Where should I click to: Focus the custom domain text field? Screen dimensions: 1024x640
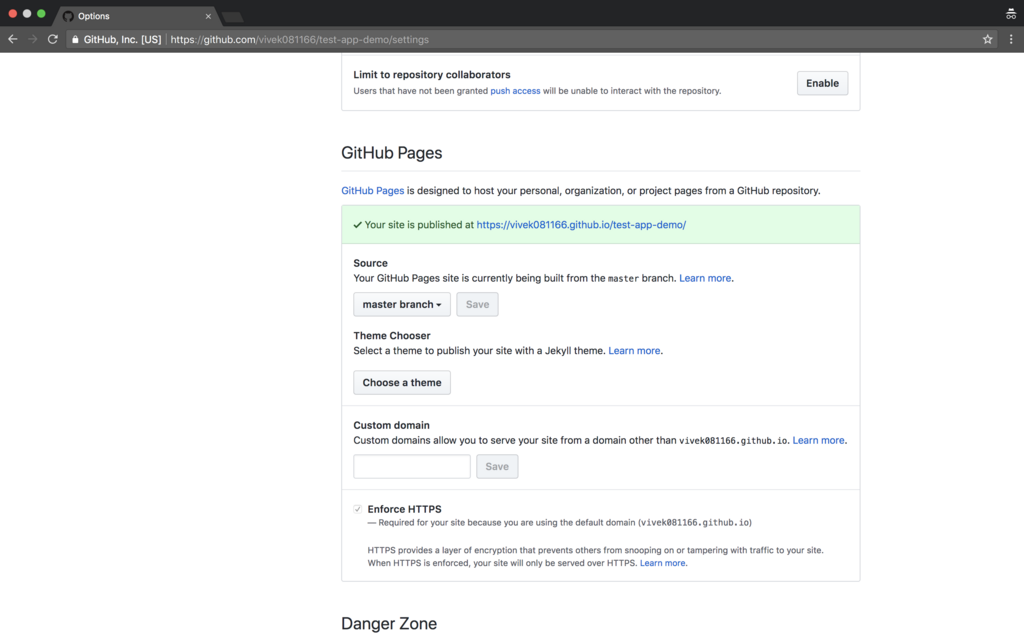[411, 466]
